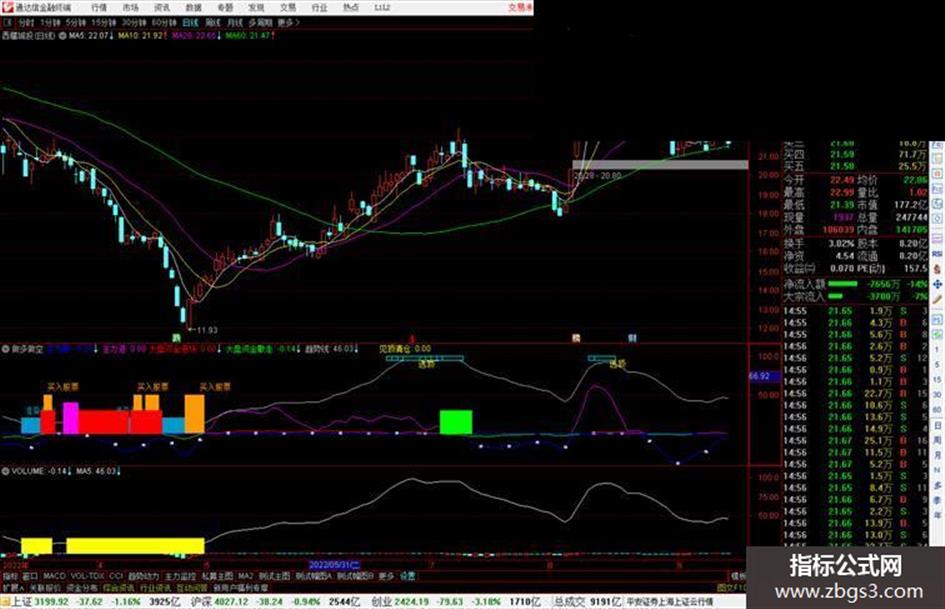Select the four-arrow move tool

[x=937, y=285]
